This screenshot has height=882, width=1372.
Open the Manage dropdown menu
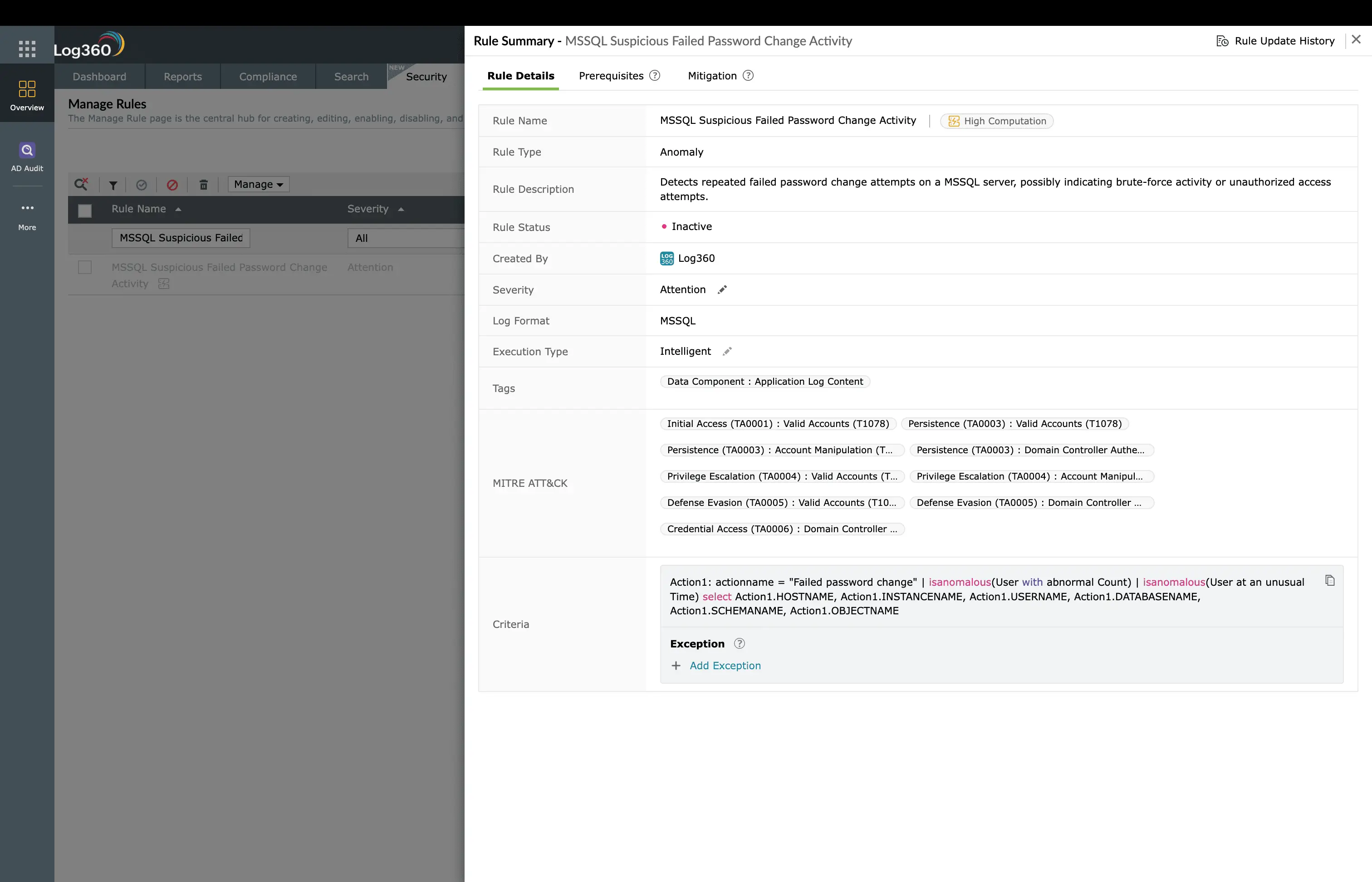pos(258,184)
